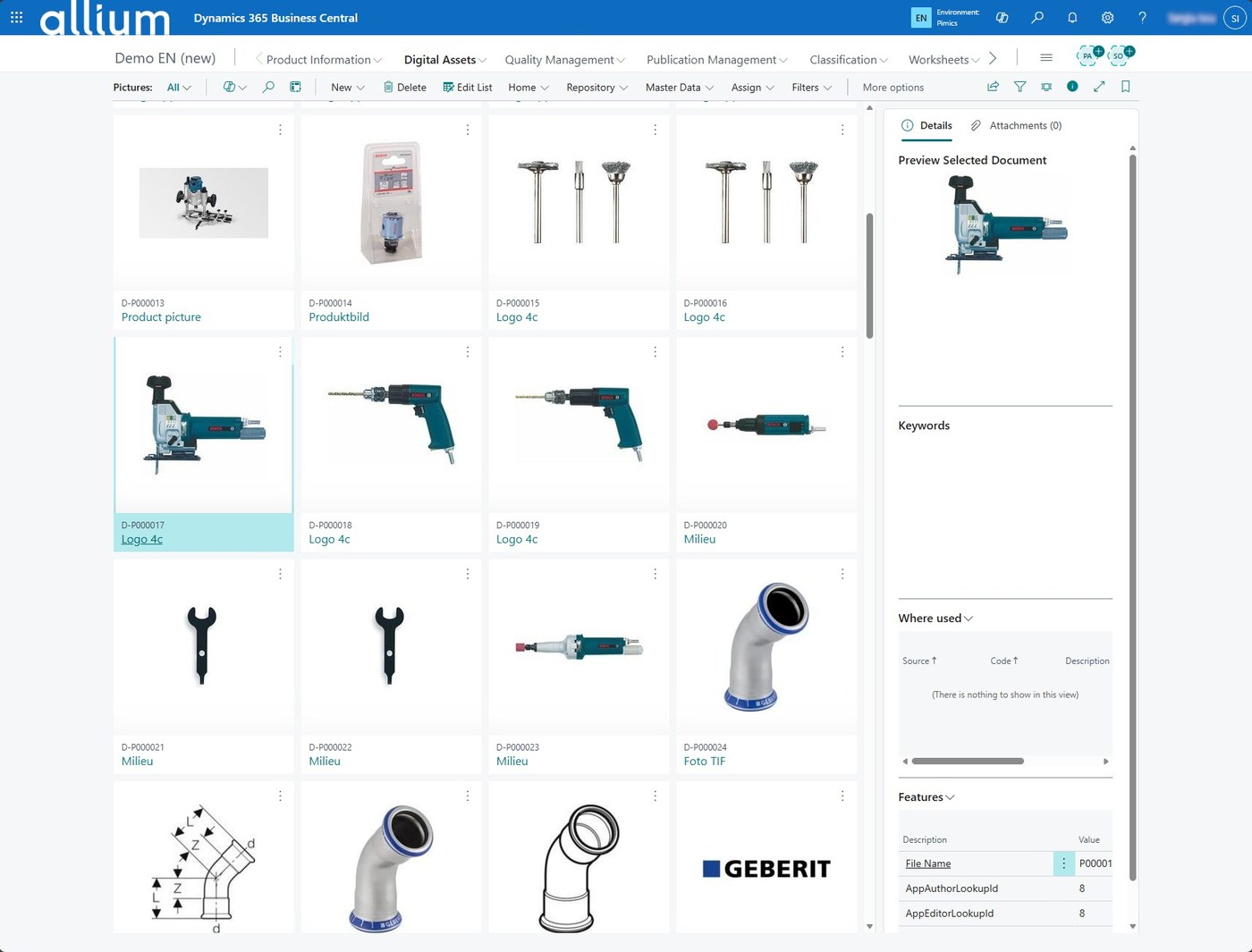Expand the New dropdown
The height and width of the screenshot is (952, 1252).
[x=347, y=88]
